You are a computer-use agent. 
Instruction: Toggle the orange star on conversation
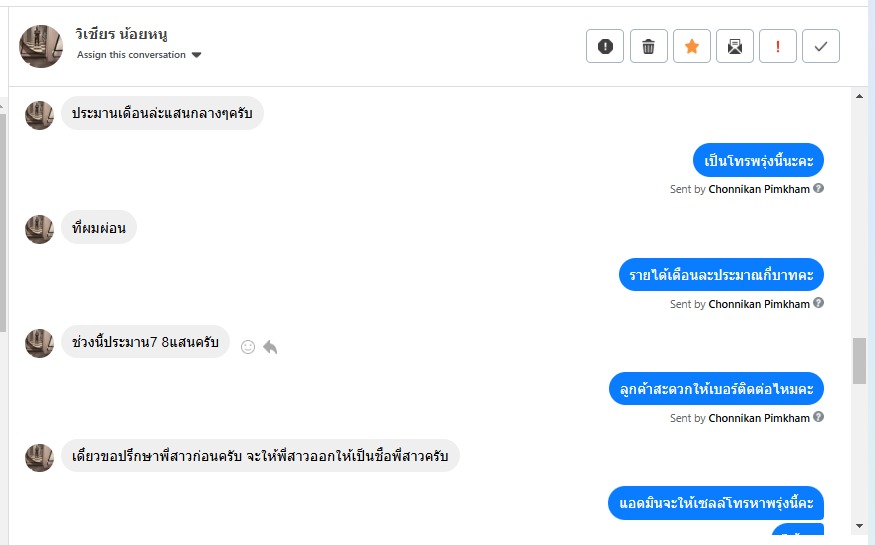[x=691, y=46]
